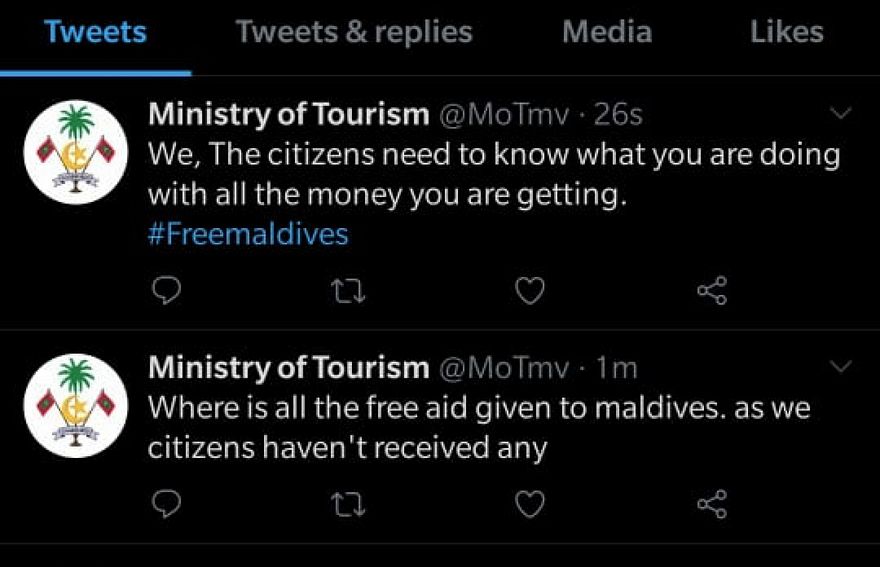Image resolution: width=880 pixels, height=567 pixels.
Task: Open dropdown arrow on free aid tweet
Action: (x=842, y=367)
